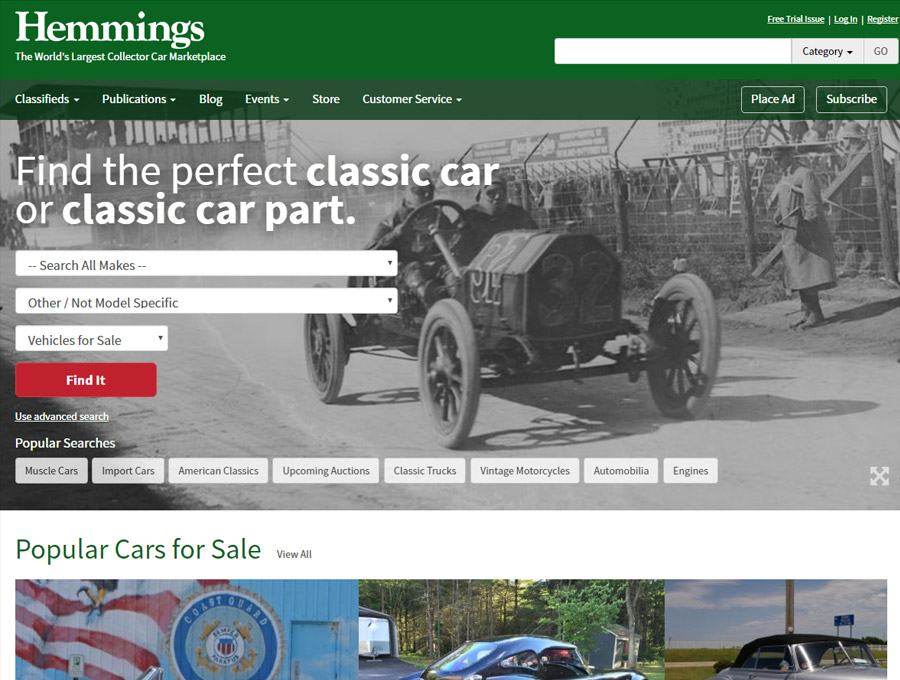Open the Use advanced search link

click(x=62, y=417)
